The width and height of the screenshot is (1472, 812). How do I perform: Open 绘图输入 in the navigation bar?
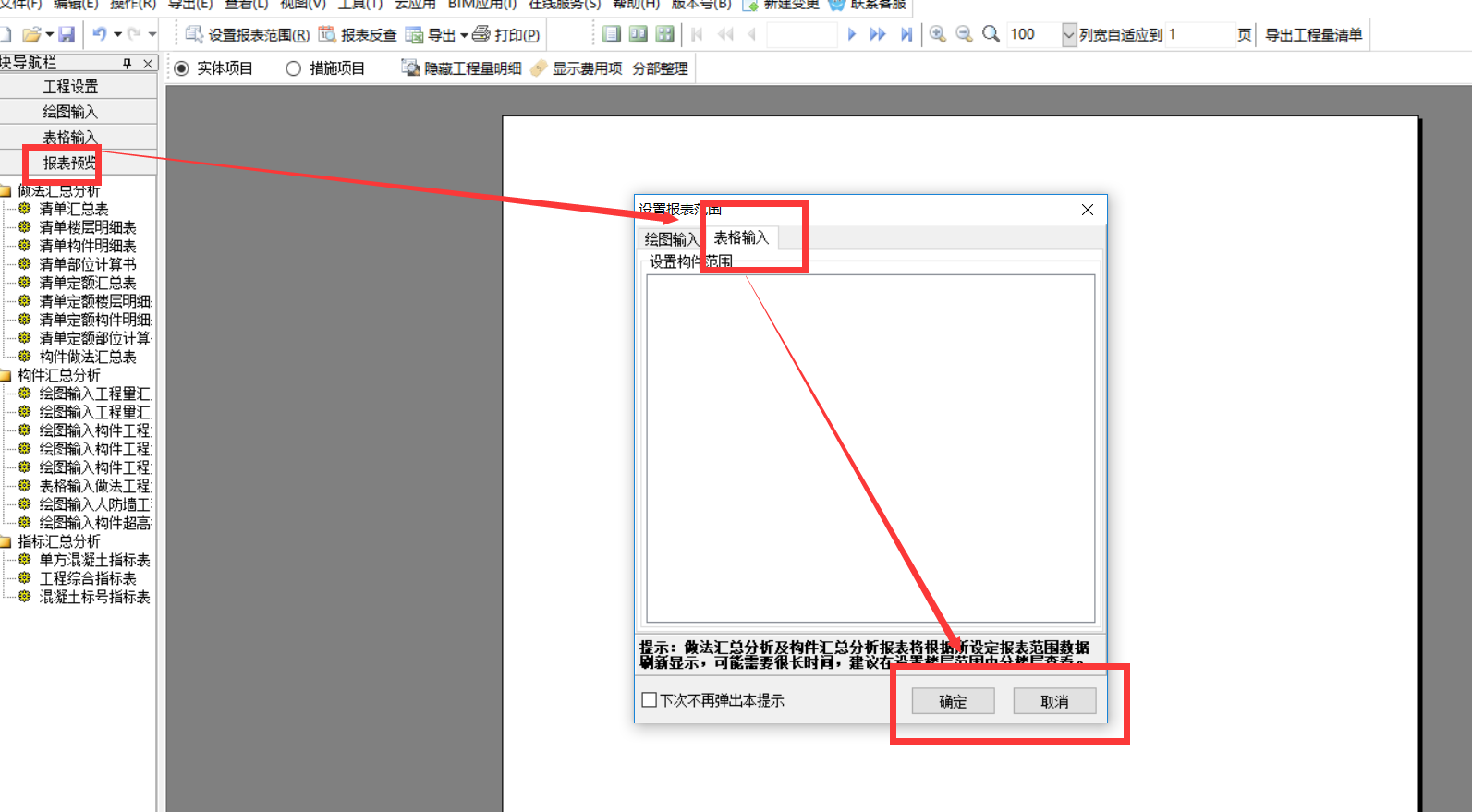tap(70, 112)
